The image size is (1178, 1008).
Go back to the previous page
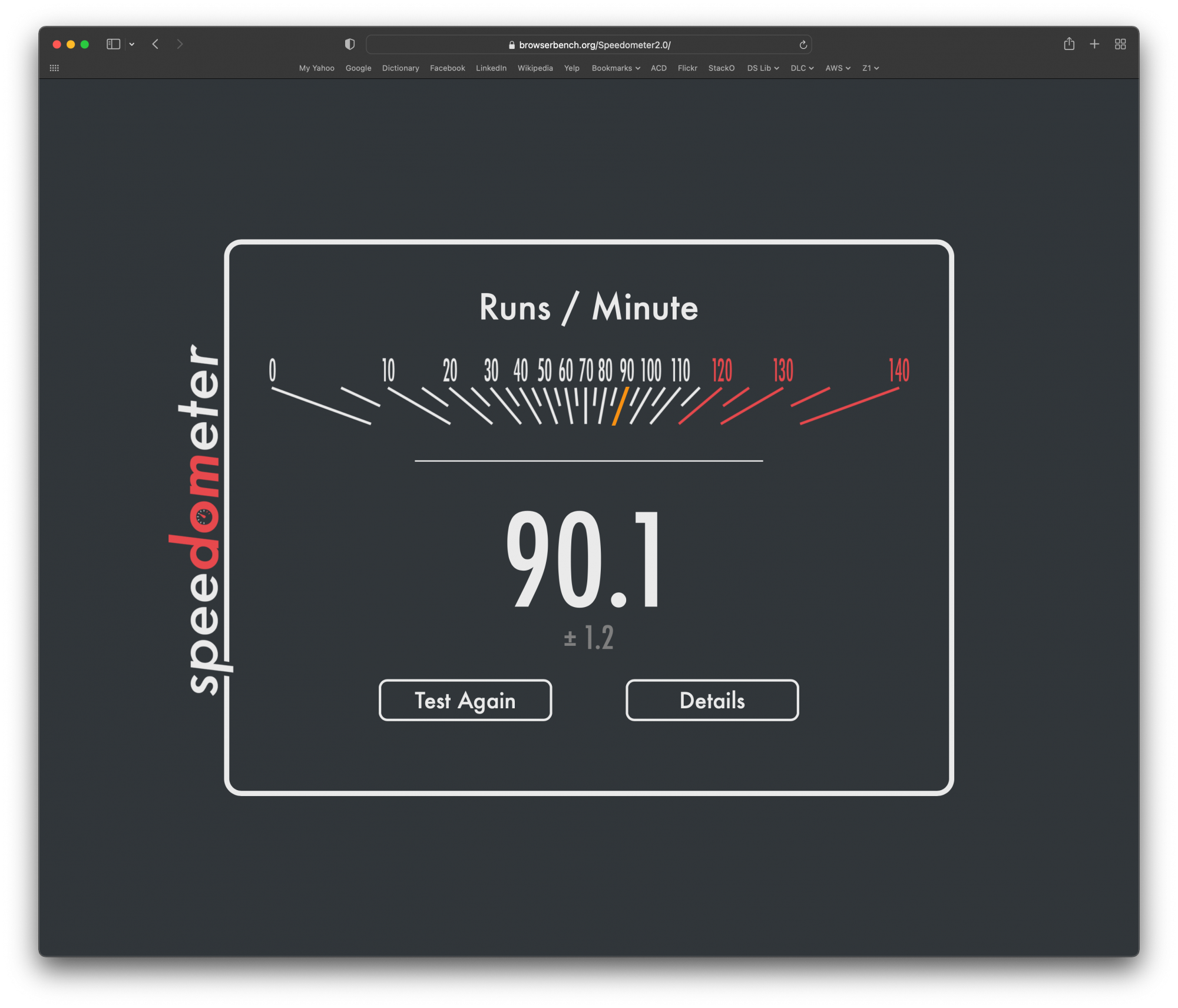tap(155, 44)
